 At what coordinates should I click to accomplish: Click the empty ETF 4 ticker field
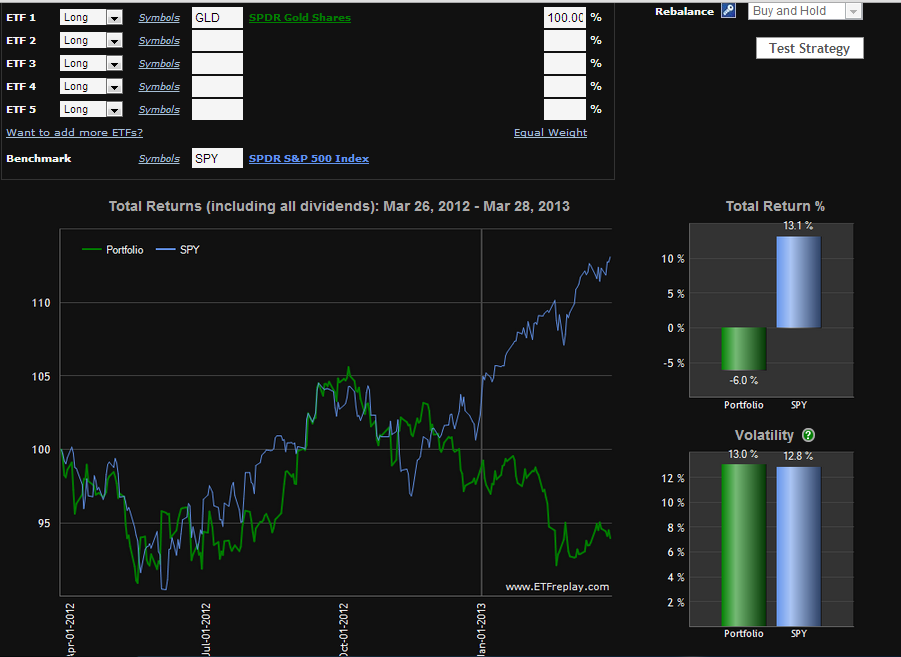(217, 87)
